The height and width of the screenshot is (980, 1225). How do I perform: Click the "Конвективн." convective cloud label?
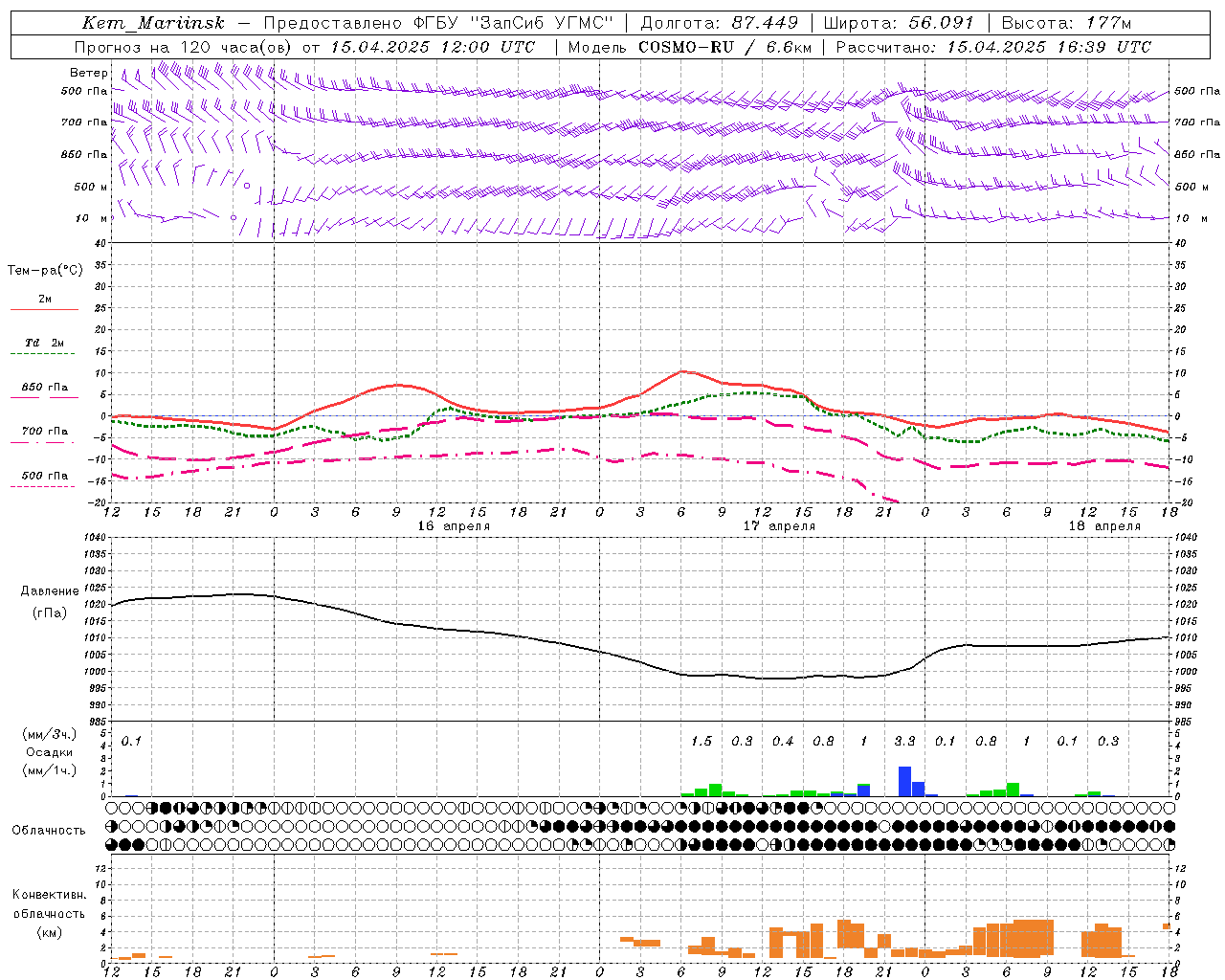(49, 895)
